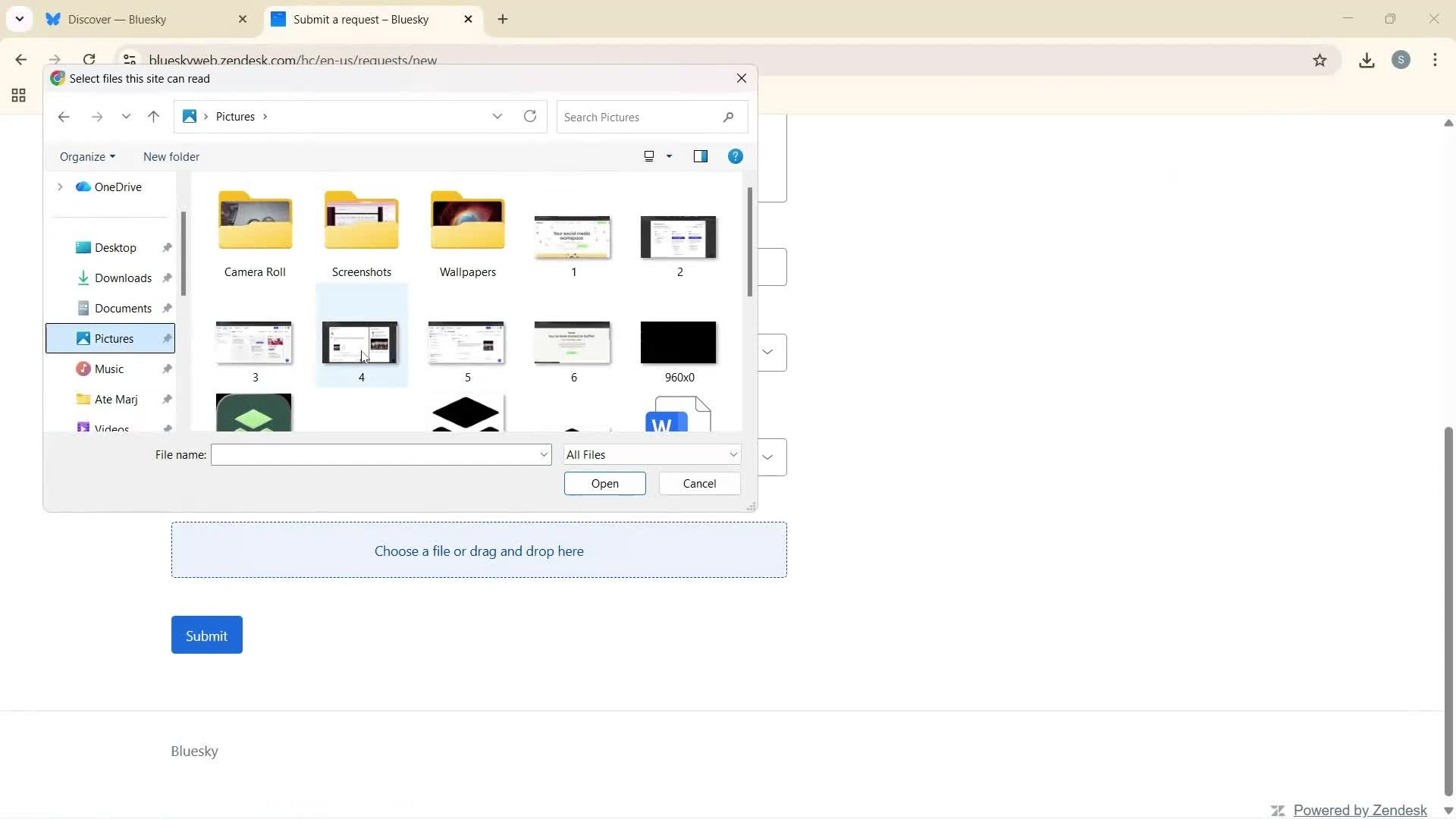1456x819 pixels.
Task: Click the profile avatar in Chrome toolbar
Action: click(1401, 60)
